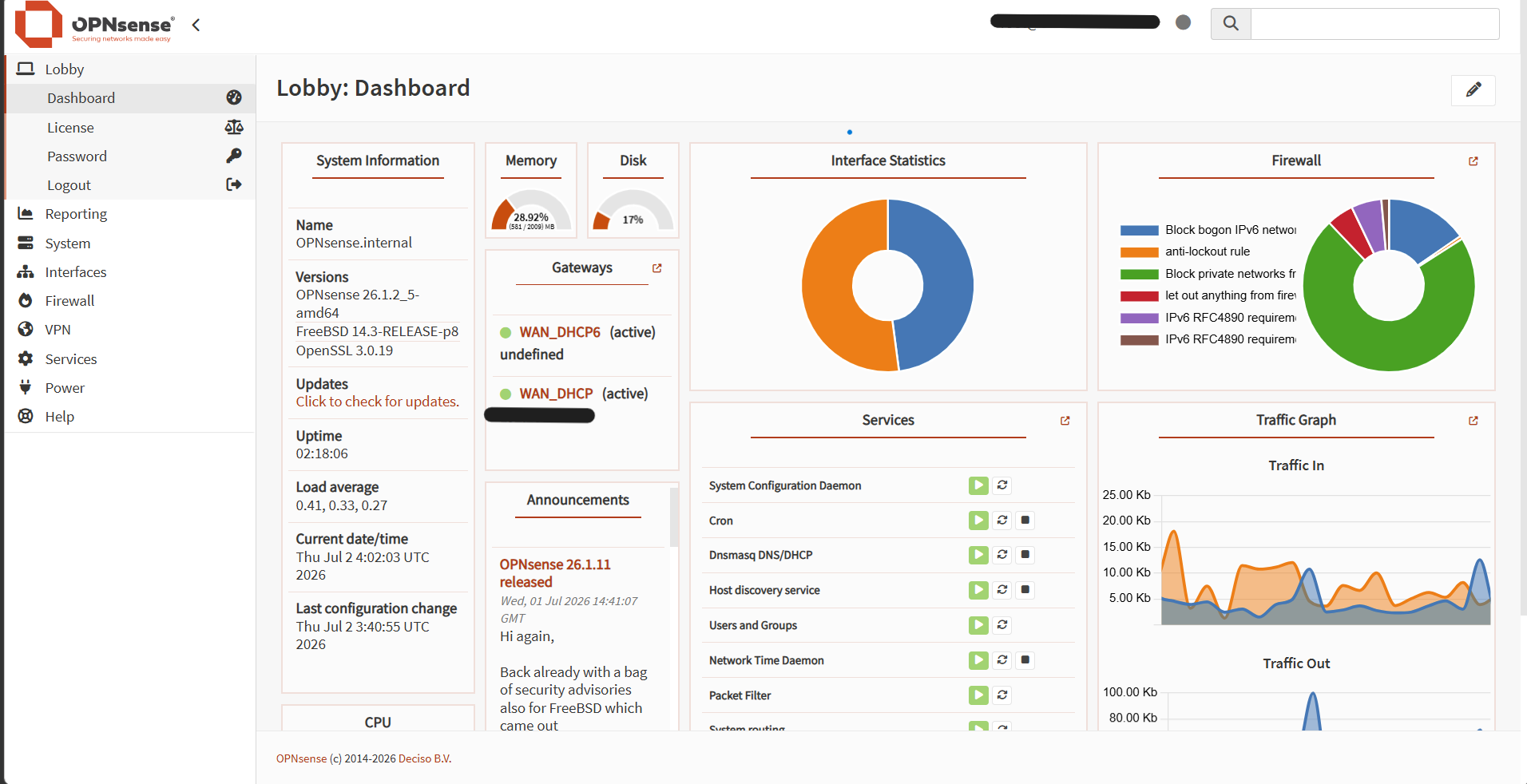Expand the Firewall sidebar menu
Image resolution: width=1527 pixels, height=784 pixels.
point(130,301)
